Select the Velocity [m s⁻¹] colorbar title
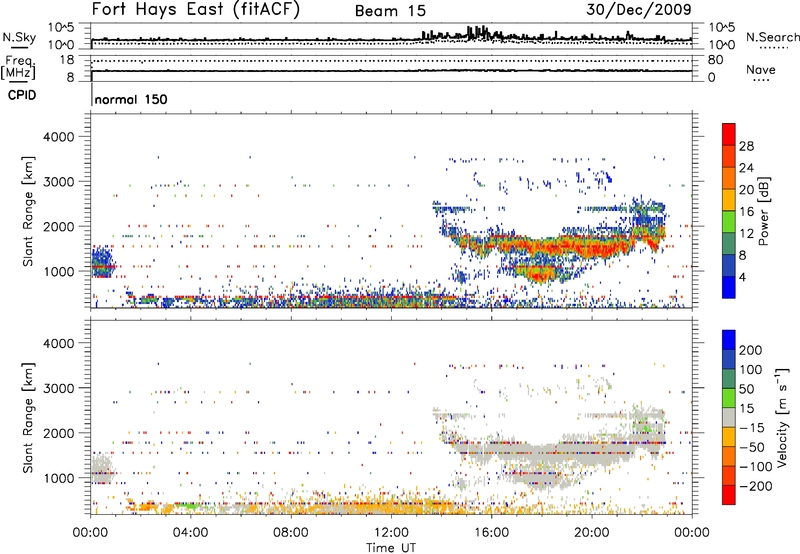800x554 pixels. (782, 417)
